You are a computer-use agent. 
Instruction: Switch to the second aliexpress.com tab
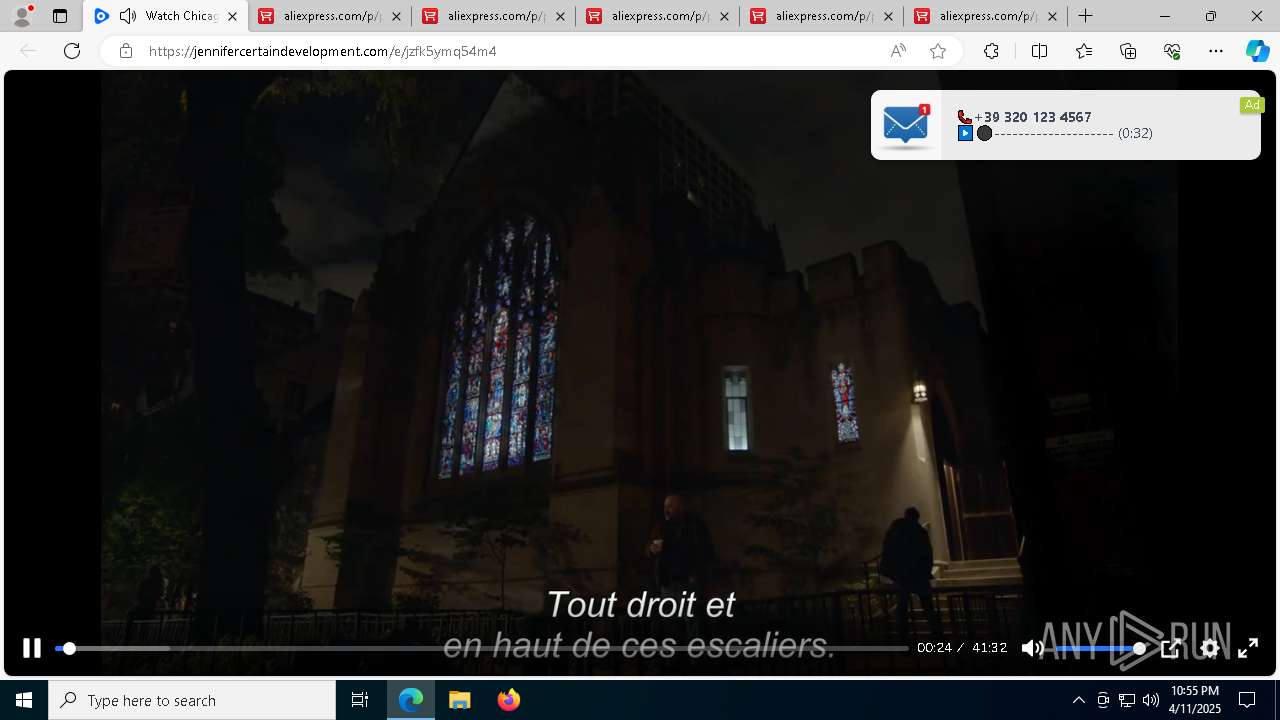[494, 16]
